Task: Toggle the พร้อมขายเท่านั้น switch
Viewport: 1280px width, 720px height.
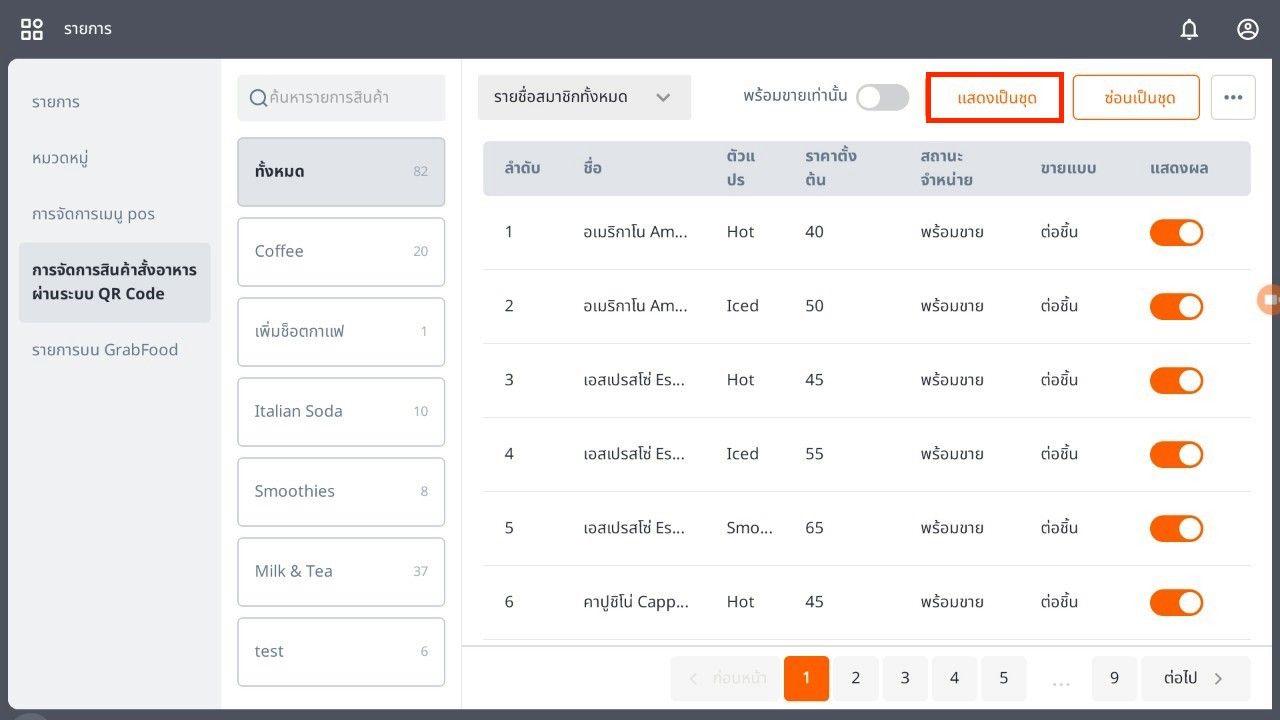Action: coord(882,97)
